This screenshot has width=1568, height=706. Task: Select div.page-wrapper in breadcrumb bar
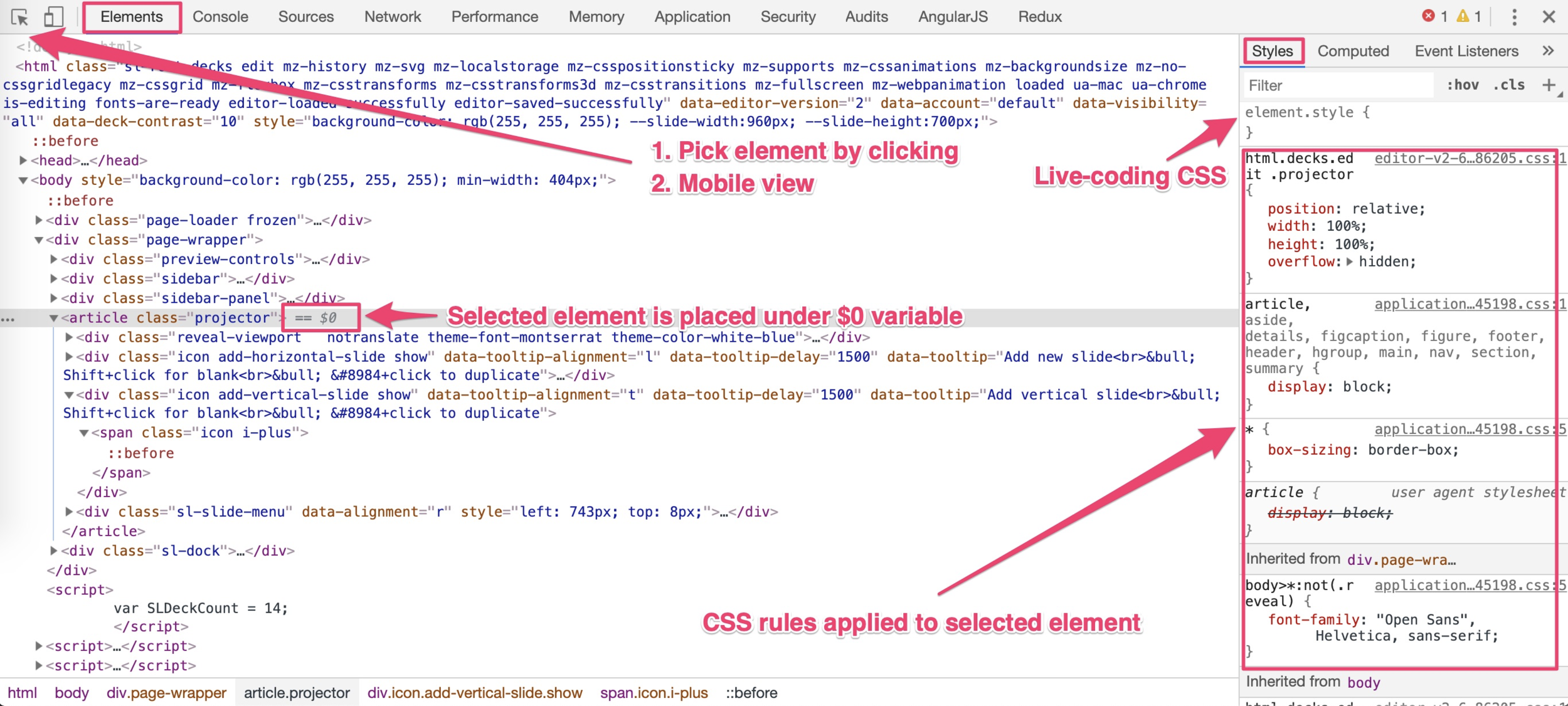coord(166,693)
